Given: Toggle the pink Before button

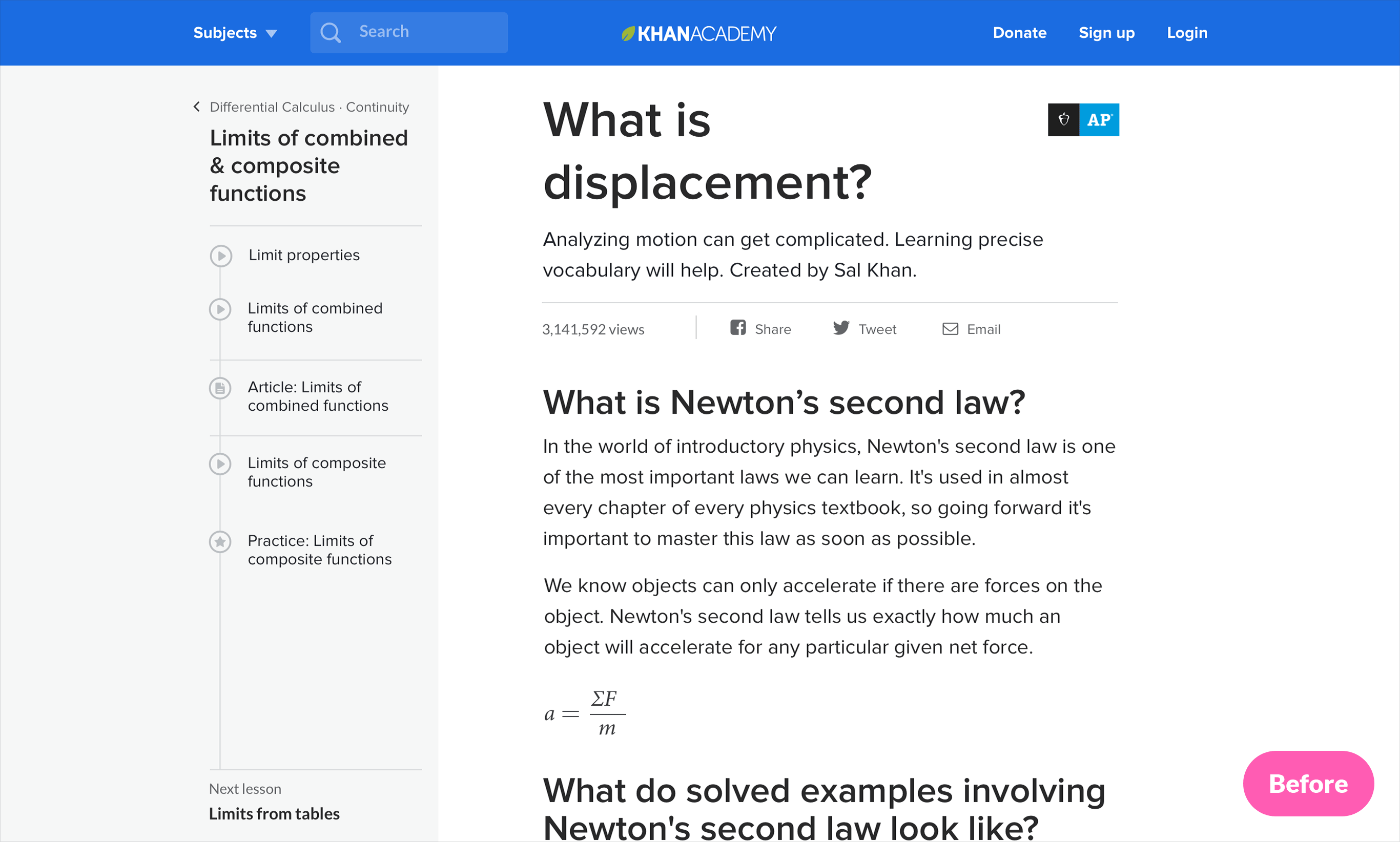Looking at the screenshot, I should tap(1307, 783).
